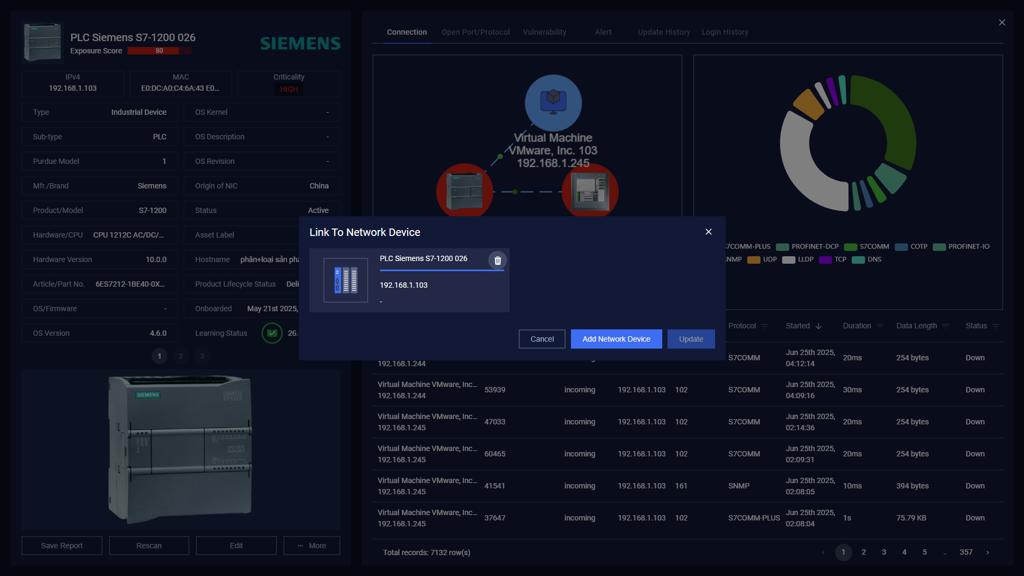Image resolution: width=1024 pixels, height=576 pixels.
Task: Click the PLC rack icon in dialog
Action: [345, 281]
